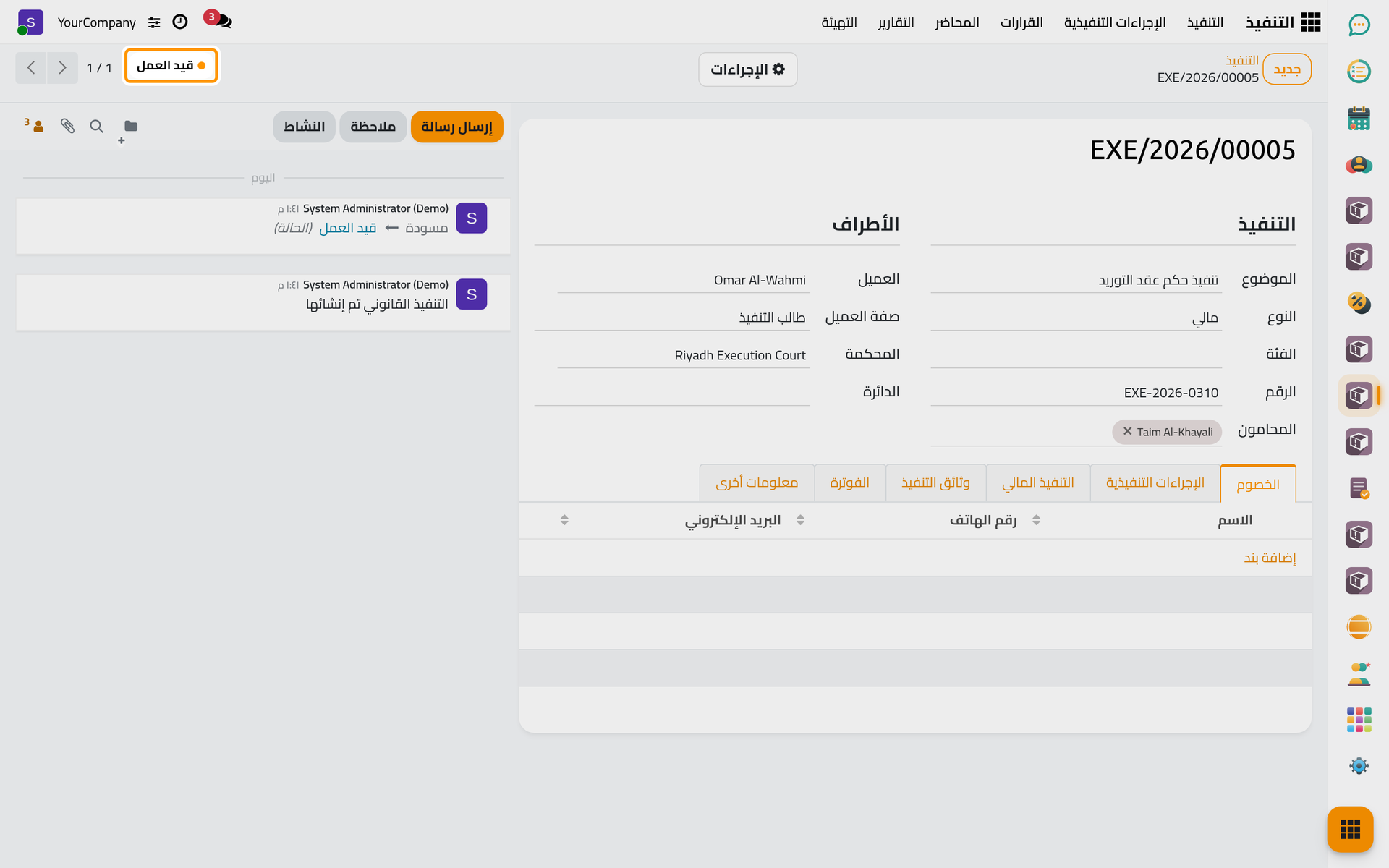Open the صفة العميل dropdown field

(671, 318)
